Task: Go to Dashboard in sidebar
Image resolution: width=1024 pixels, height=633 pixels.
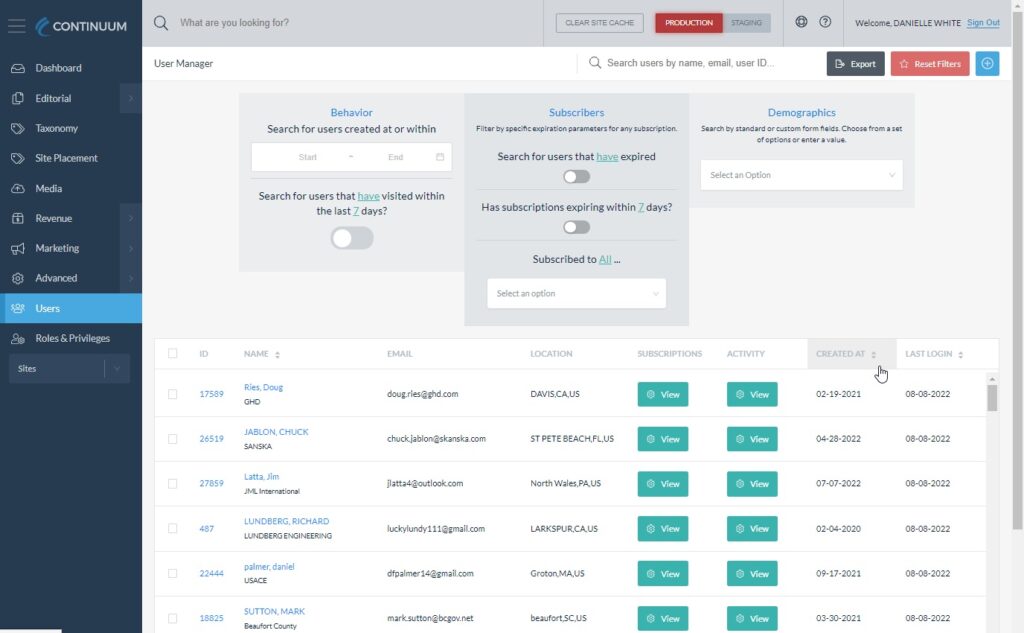Action: (58, 68)
